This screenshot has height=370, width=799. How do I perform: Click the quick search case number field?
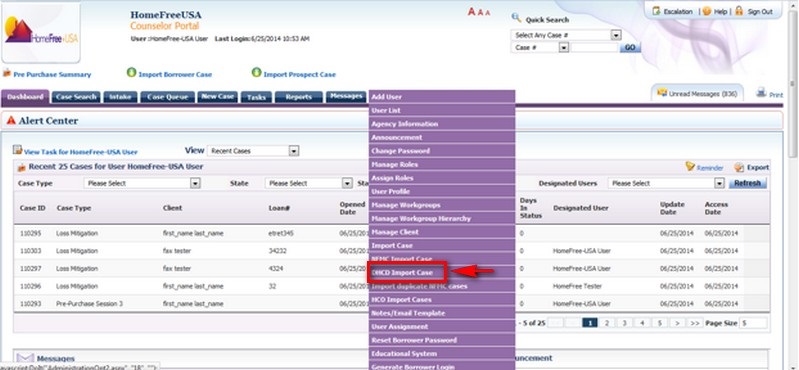click(x=594, y=47)
